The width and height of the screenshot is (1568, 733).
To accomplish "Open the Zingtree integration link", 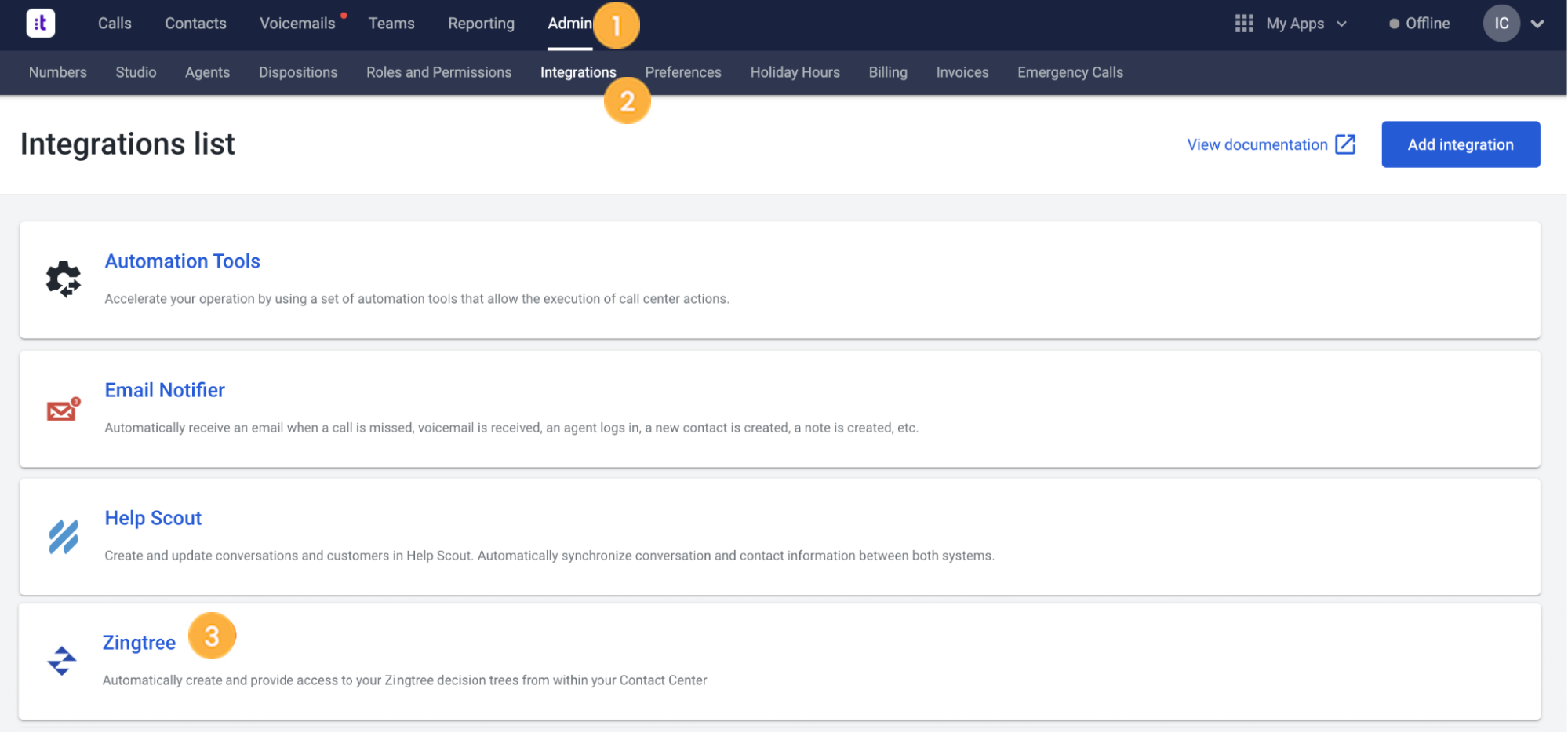I will tap(139, 643).
